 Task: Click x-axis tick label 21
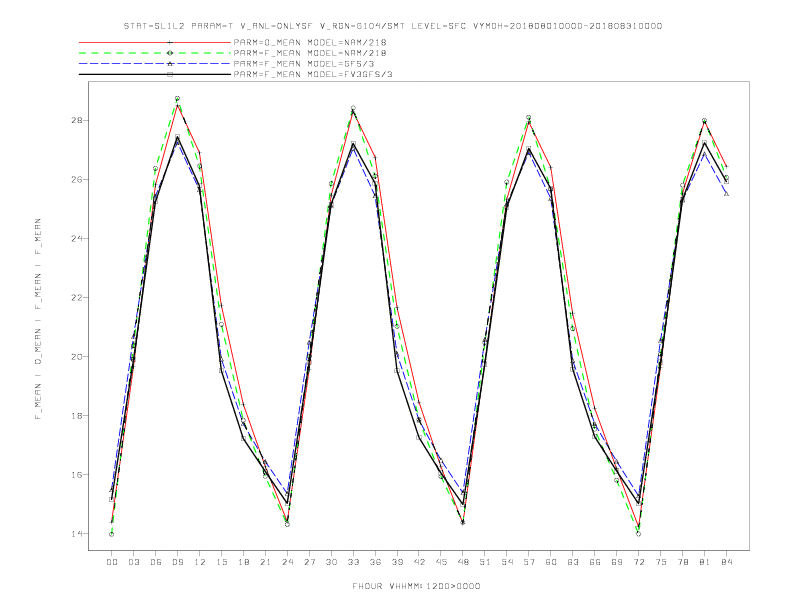(265, 562)
